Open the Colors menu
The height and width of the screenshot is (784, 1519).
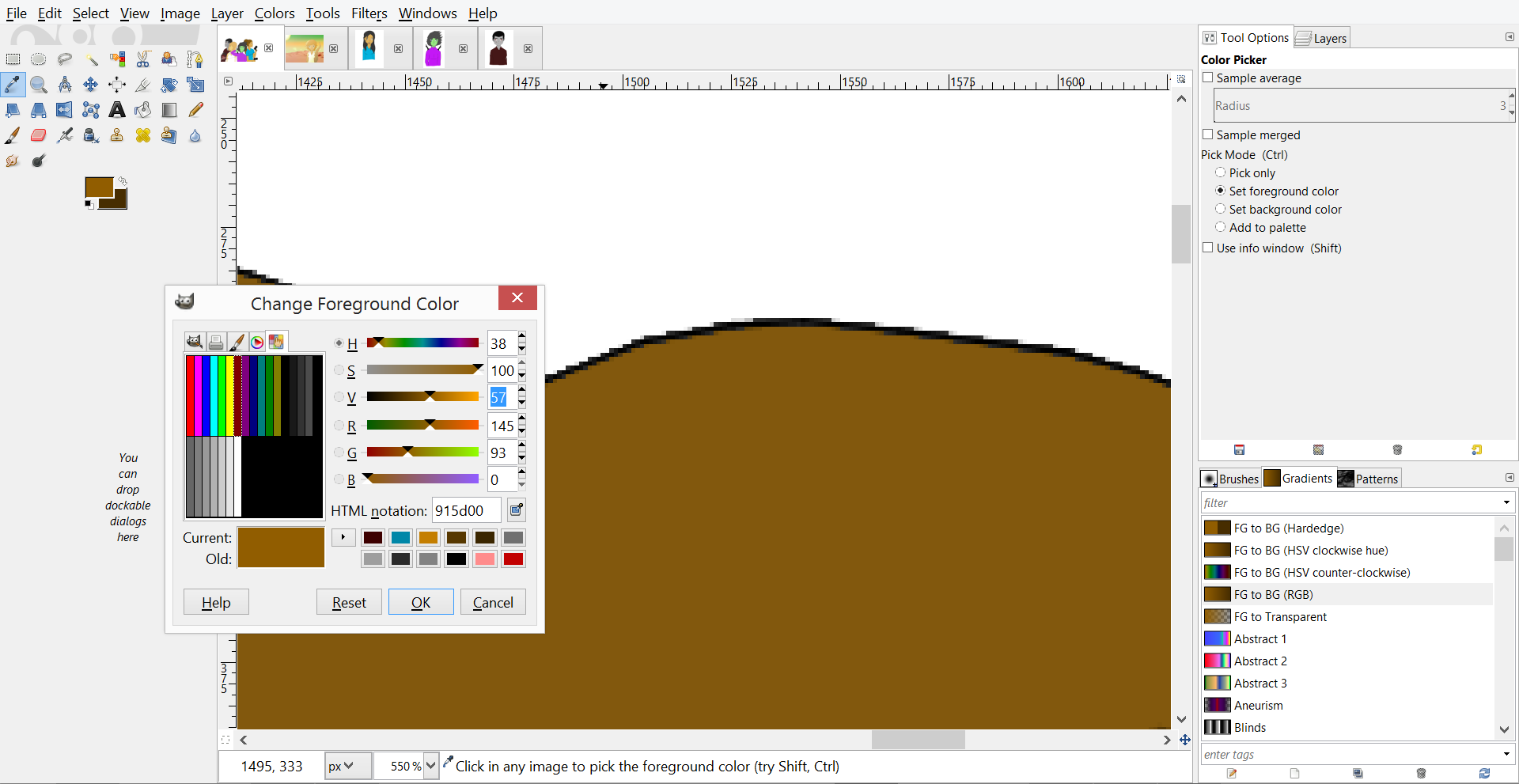coord(275,13)
